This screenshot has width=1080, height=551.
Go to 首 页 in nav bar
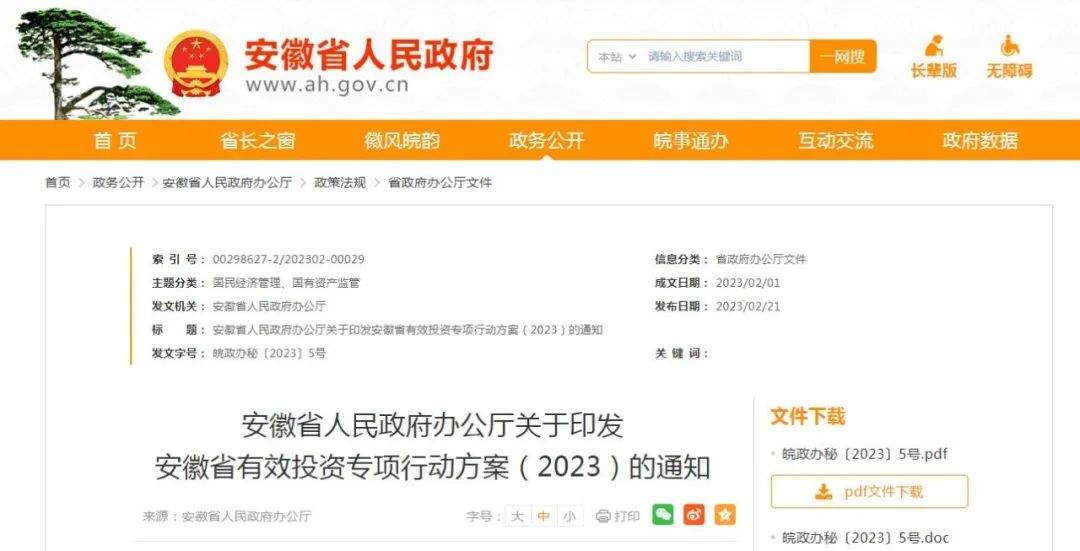coord(115,141)
